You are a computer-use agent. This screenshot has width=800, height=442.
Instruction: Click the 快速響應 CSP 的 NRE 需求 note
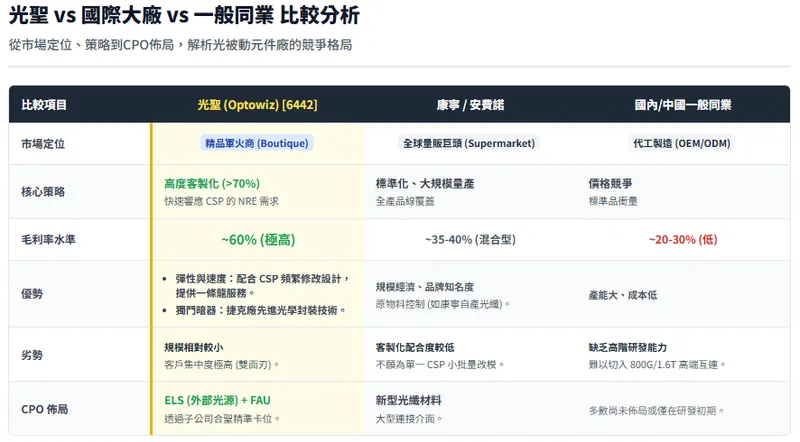(x=221, y=201)
